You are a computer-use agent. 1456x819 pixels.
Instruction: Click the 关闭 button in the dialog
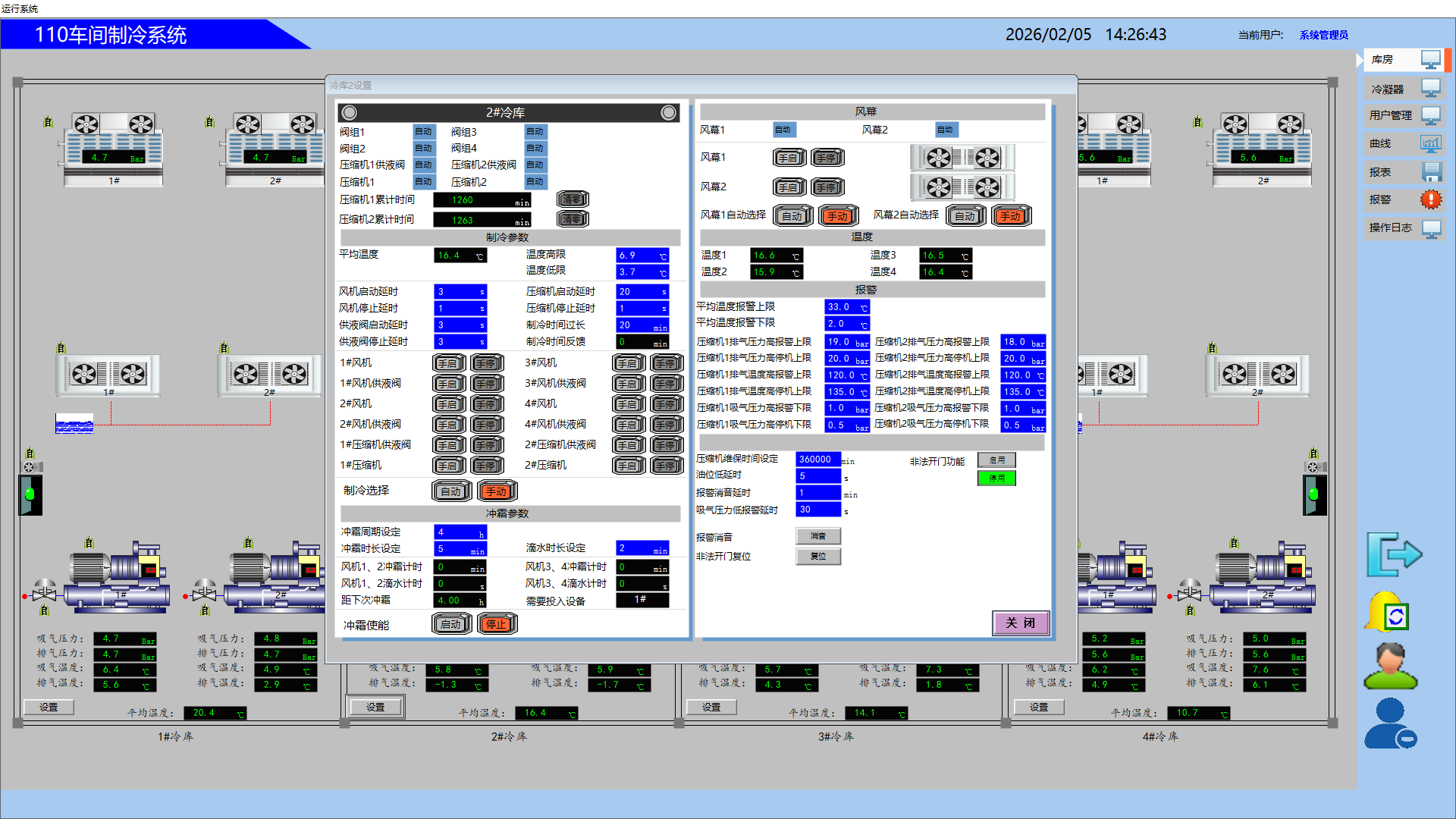coord(1020,623)
